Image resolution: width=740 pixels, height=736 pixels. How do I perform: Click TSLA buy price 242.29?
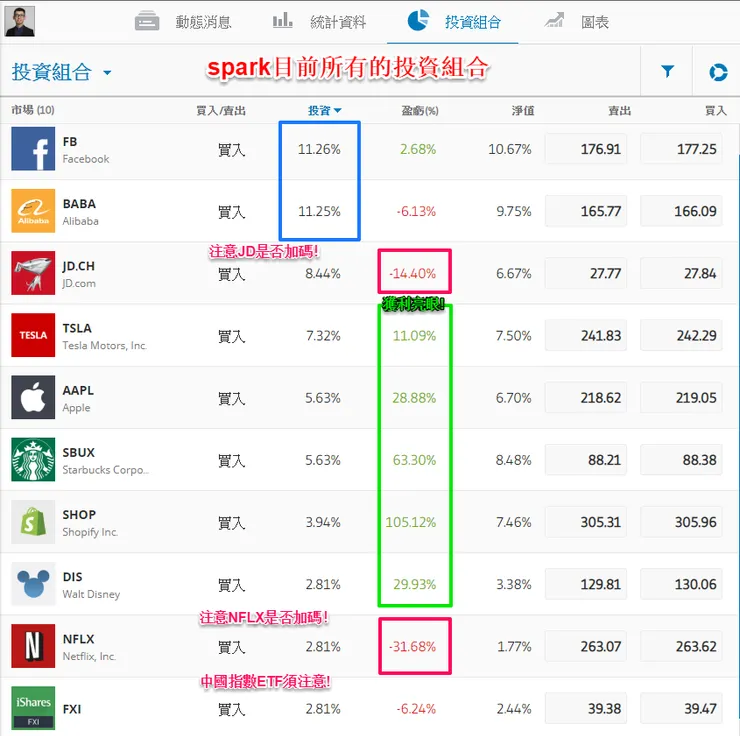[x=681, y=335]
